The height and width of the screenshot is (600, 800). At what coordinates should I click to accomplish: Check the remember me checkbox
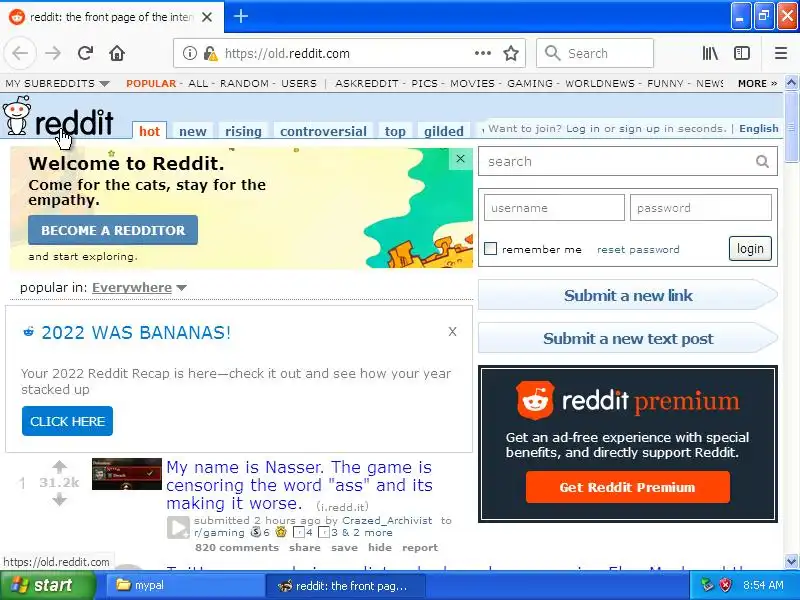490,248
